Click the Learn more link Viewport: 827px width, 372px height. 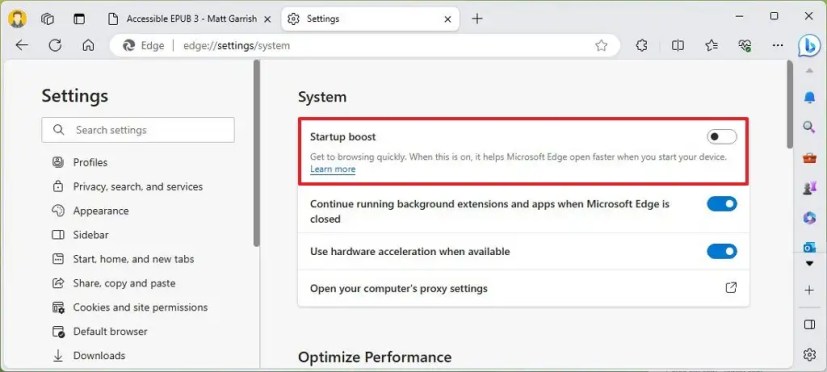click(x=333, y=169)
